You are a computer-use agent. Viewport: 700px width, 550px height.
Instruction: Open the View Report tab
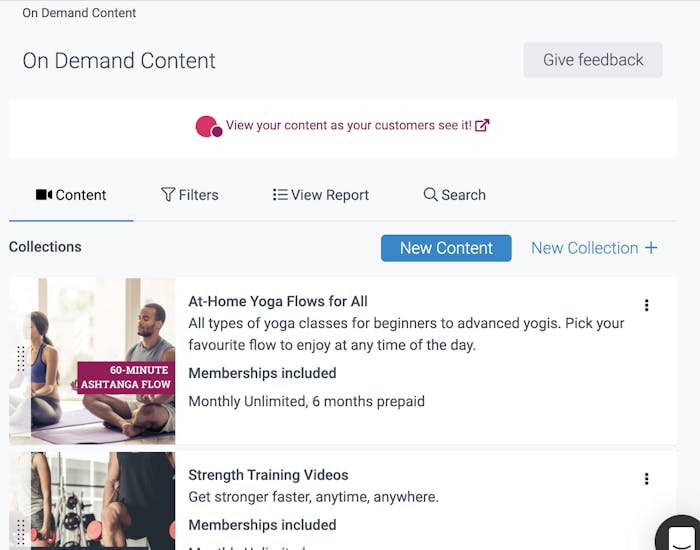(x=321, y=195)
